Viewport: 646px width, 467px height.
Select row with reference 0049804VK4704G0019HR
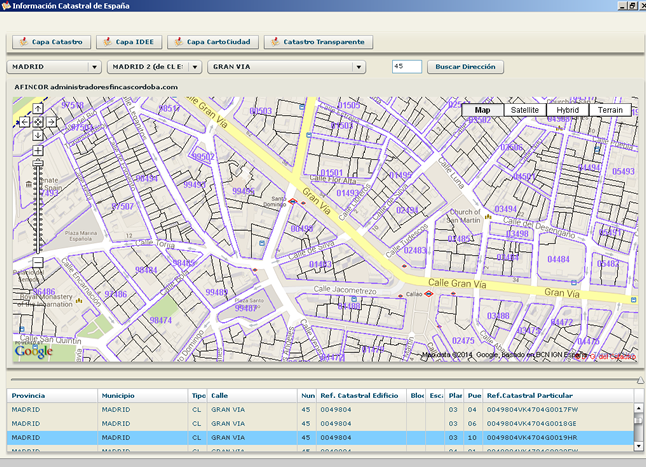(320, 438)
